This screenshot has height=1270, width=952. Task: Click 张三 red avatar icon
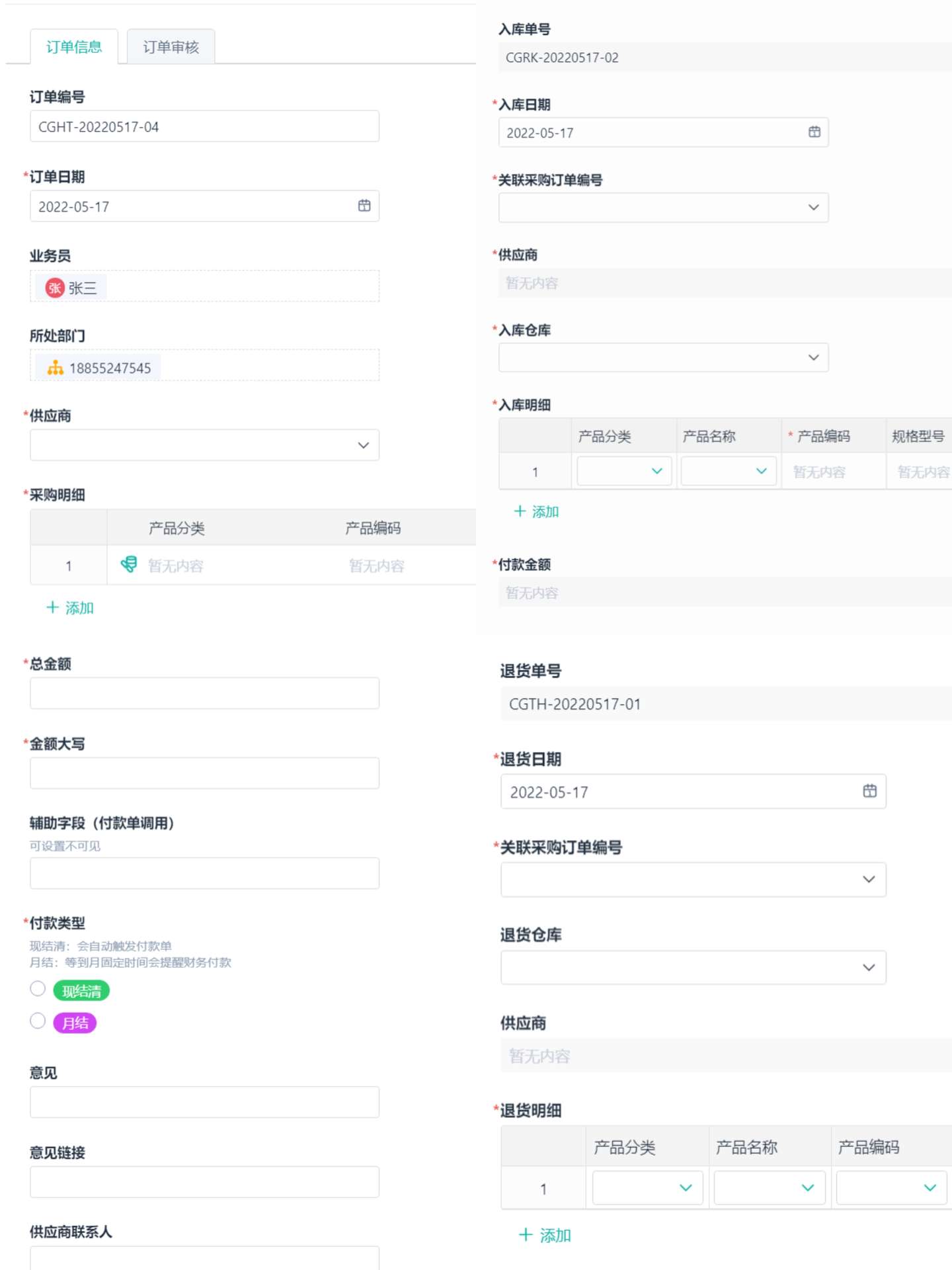(x=55, y=288)
